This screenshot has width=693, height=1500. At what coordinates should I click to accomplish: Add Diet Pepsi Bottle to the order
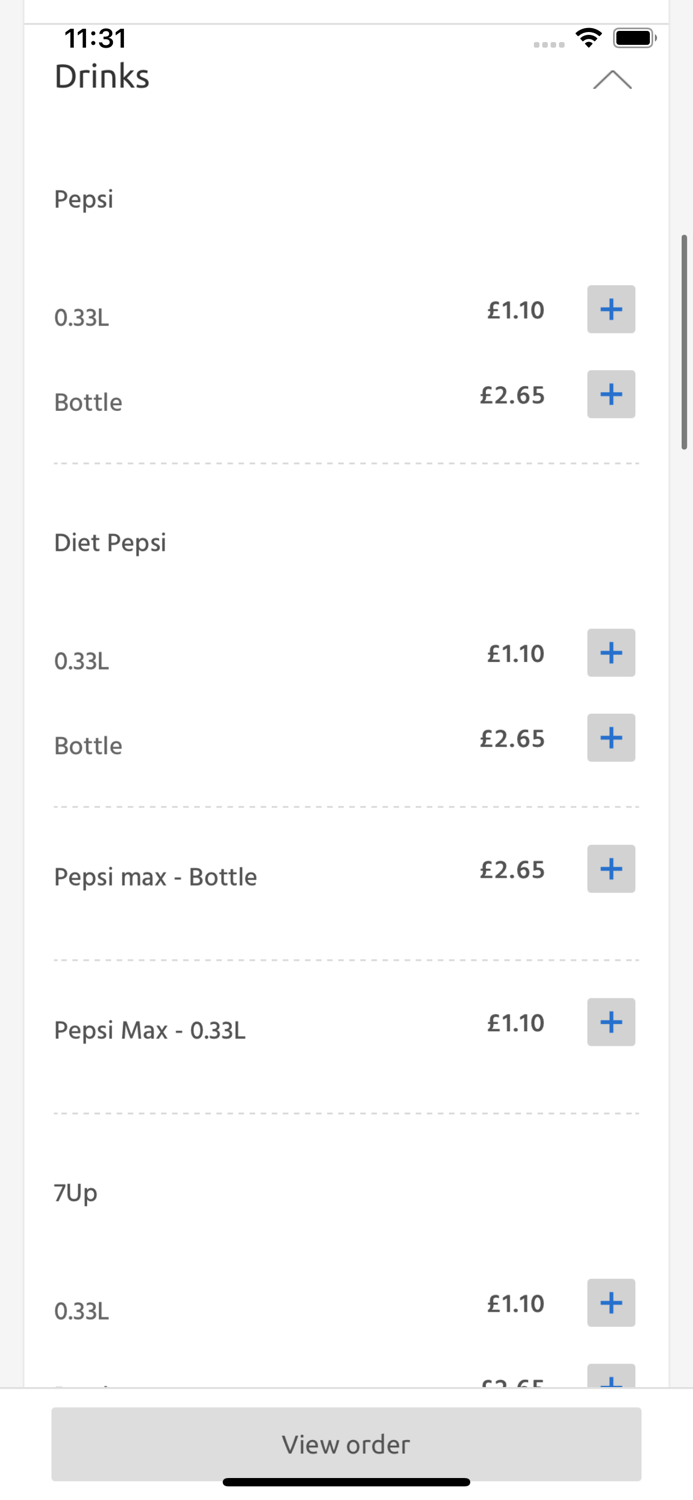click(610, 738)
